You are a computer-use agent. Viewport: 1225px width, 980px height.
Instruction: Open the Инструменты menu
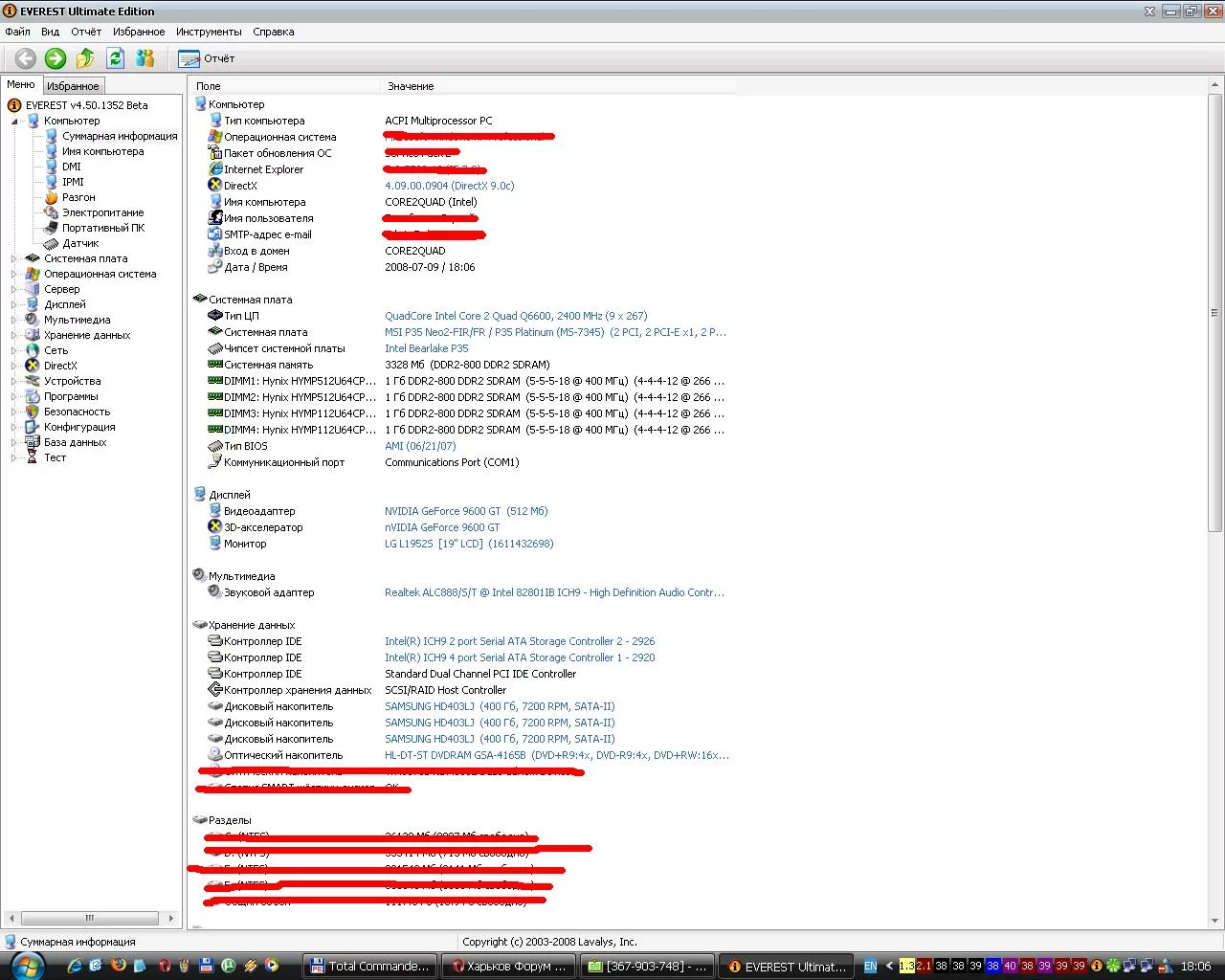point(209,32)
